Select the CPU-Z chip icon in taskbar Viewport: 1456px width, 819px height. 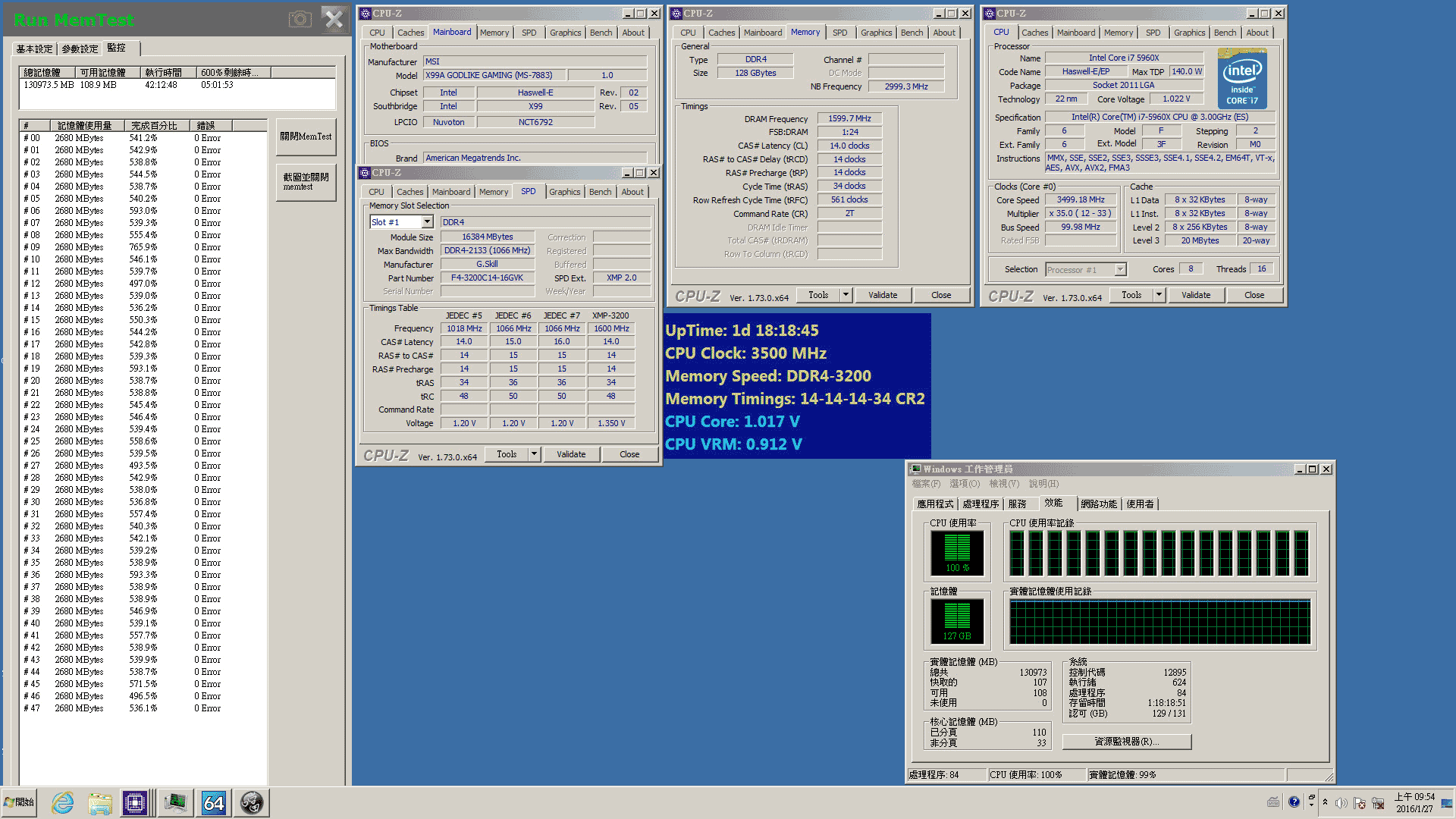pos(135,802)
